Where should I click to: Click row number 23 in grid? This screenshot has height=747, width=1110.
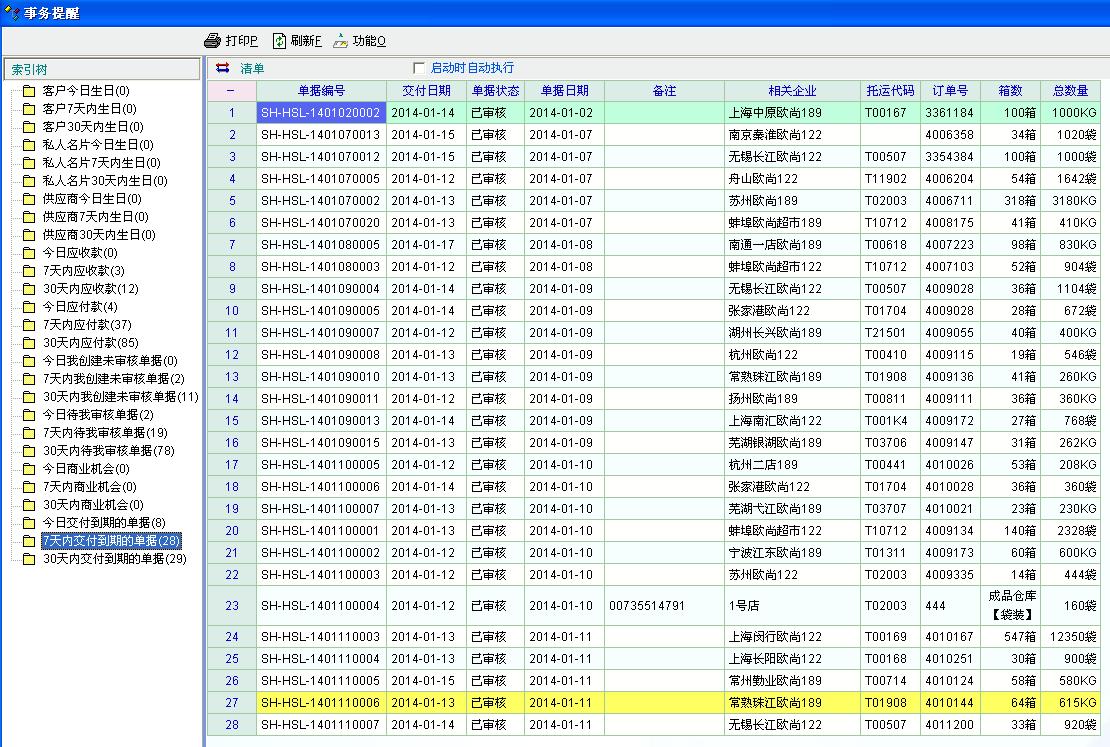point(232,606)
